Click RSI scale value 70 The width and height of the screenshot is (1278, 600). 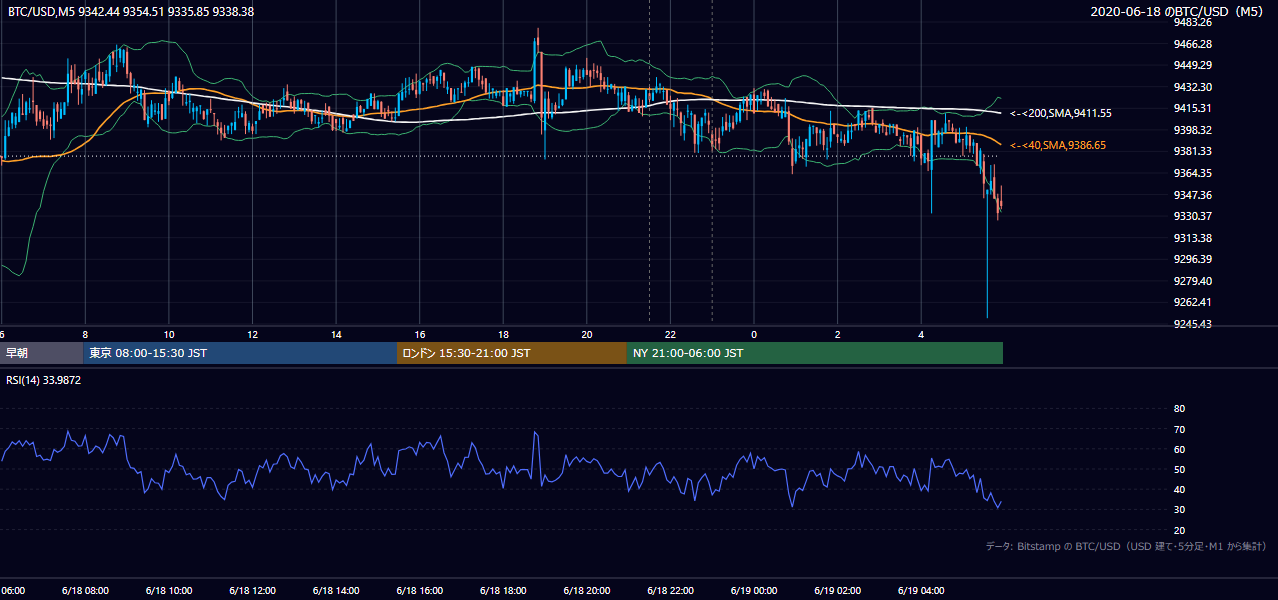pos(1179,429)
